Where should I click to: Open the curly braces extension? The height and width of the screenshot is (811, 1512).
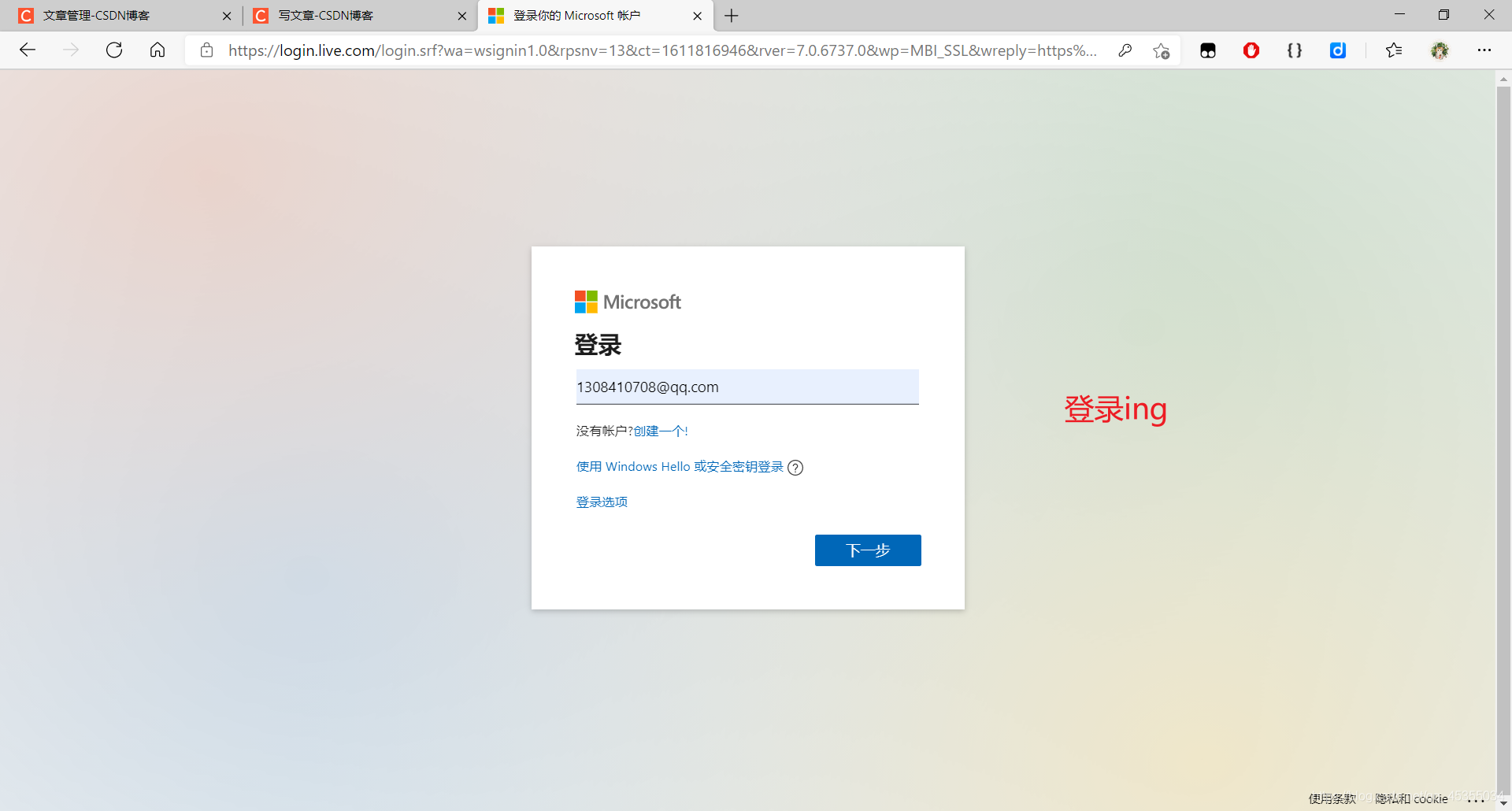coord(1295,50)
